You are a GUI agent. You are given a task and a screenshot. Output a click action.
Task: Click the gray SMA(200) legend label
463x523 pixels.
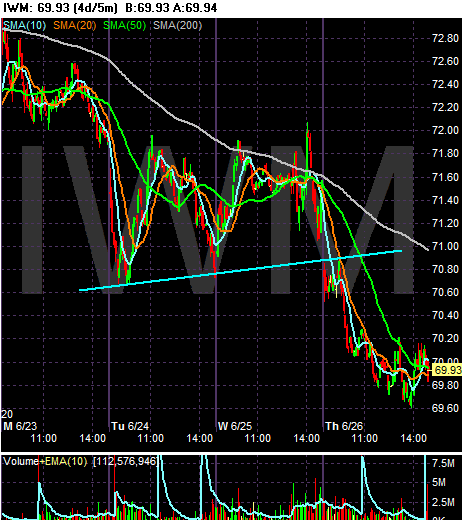tap(177, 25)
